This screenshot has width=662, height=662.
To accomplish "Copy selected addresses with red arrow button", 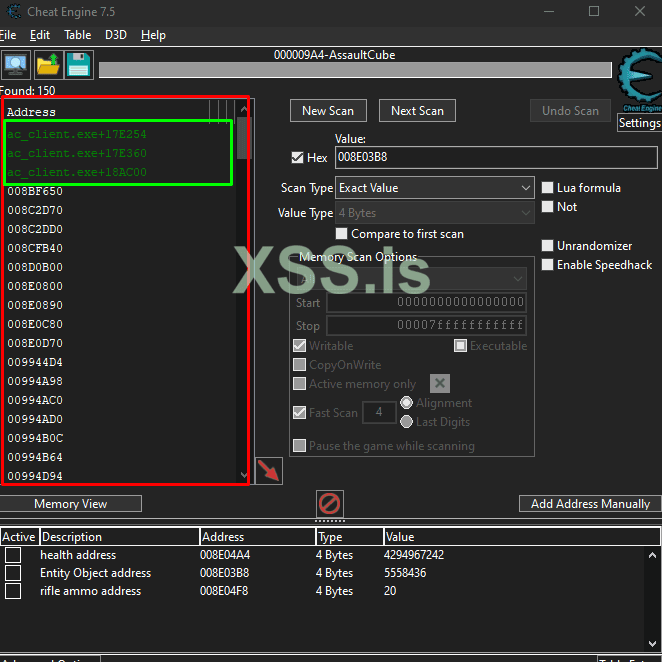I will (269, 471).
